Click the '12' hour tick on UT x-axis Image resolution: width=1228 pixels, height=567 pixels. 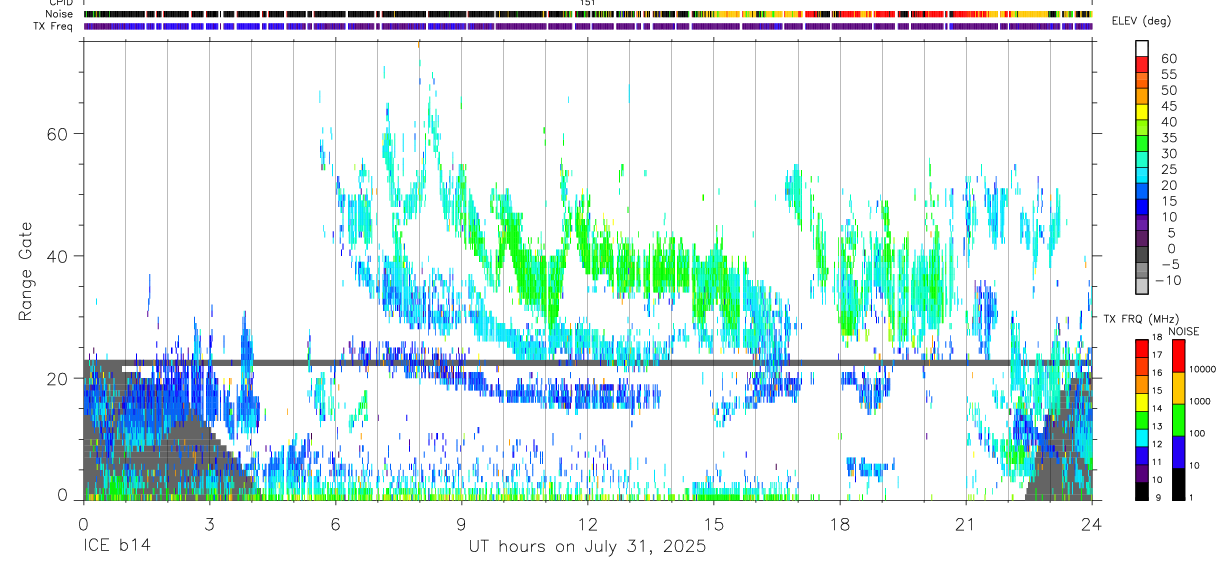588,523
